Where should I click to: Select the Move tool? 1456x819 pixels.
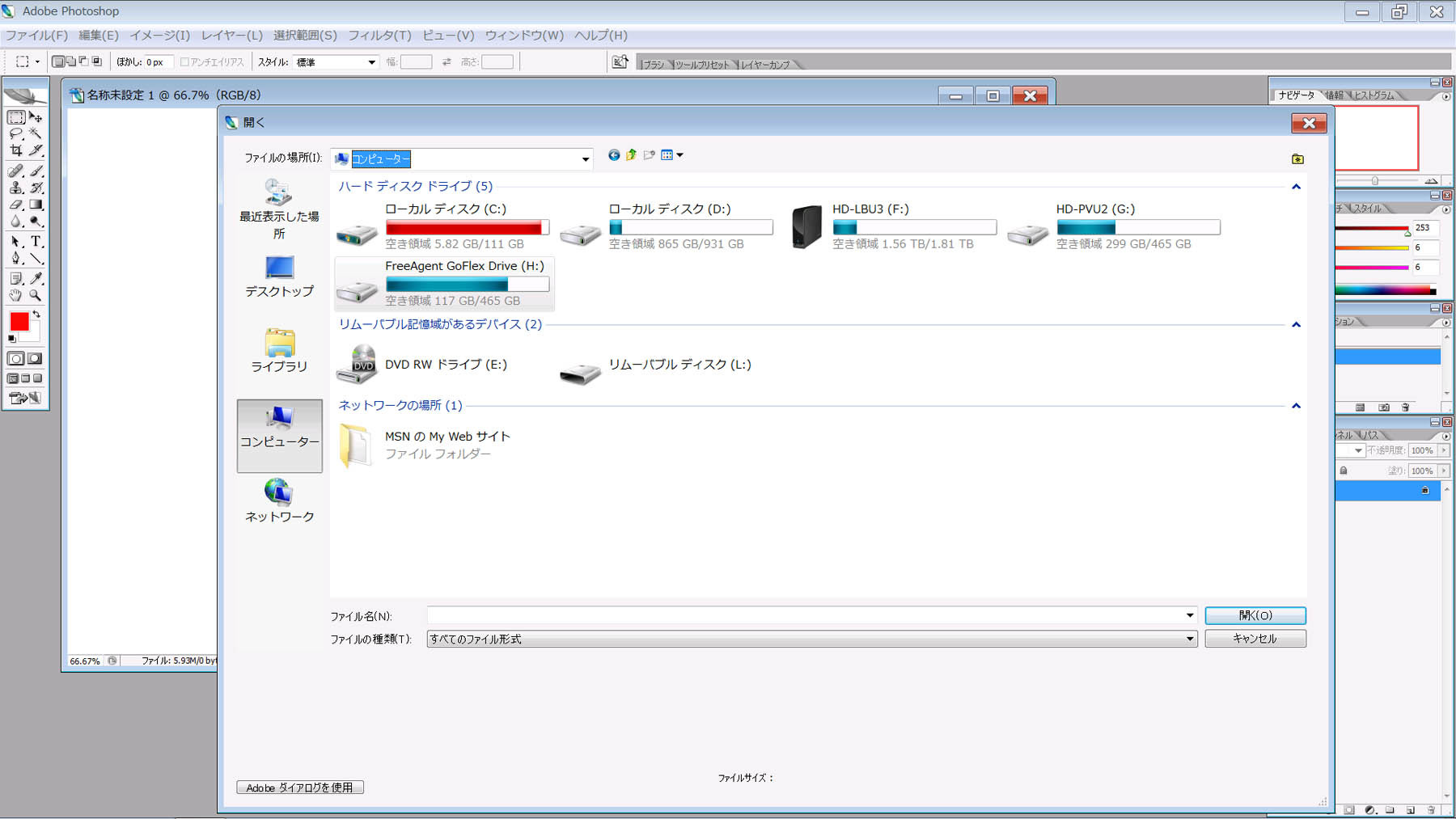[x=36, y=117]
